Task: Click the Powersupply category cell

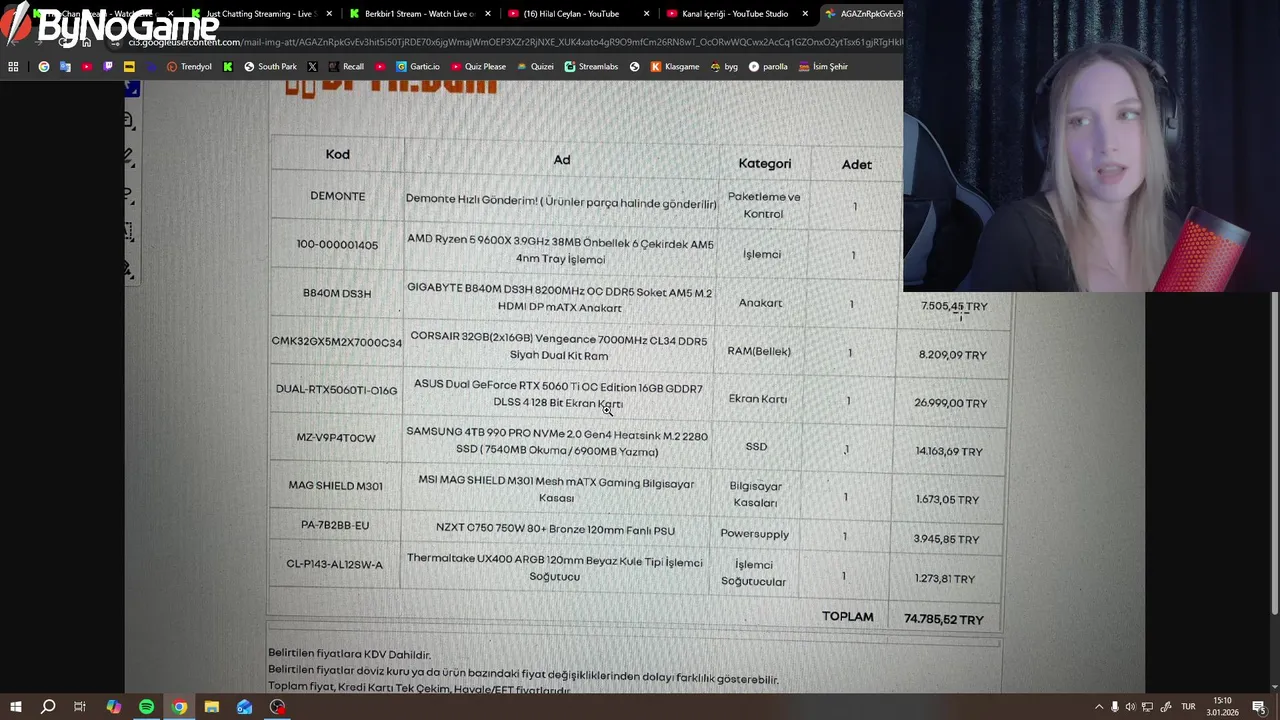Action: pos(755,534)
